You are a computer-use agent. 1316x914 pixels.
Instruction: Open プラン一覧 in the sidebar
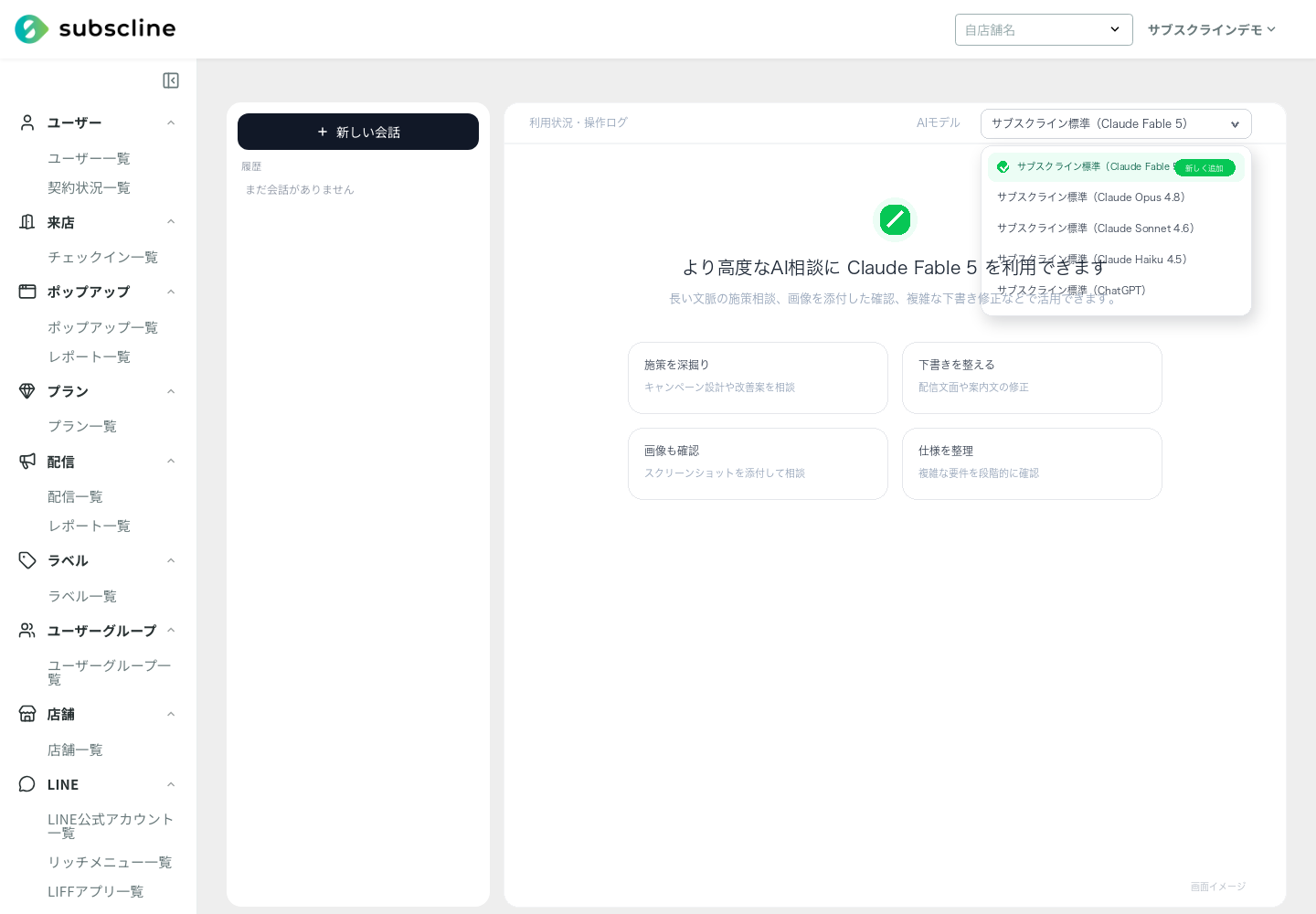[x=82, y=426]
